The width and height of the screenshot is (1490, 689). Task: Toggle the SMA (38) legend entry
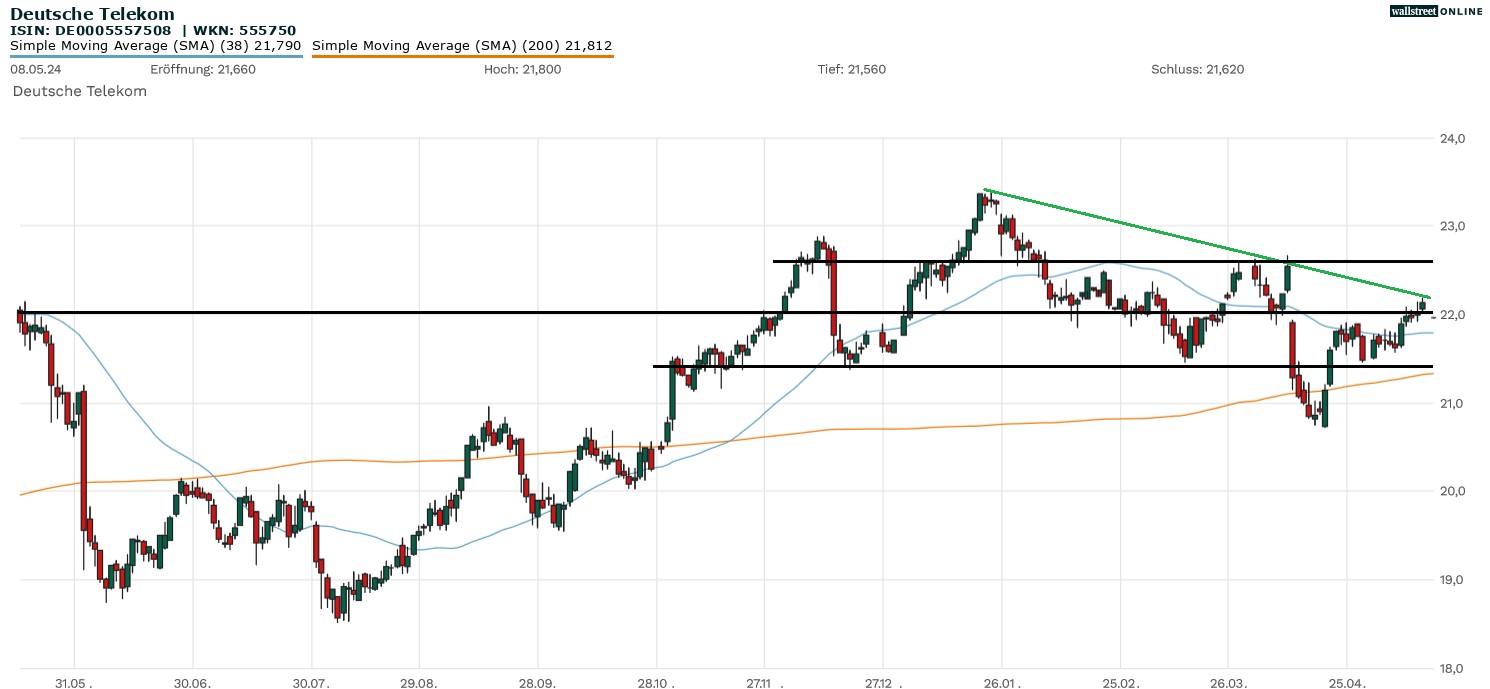pyautogui.click(x=156, y=46)
